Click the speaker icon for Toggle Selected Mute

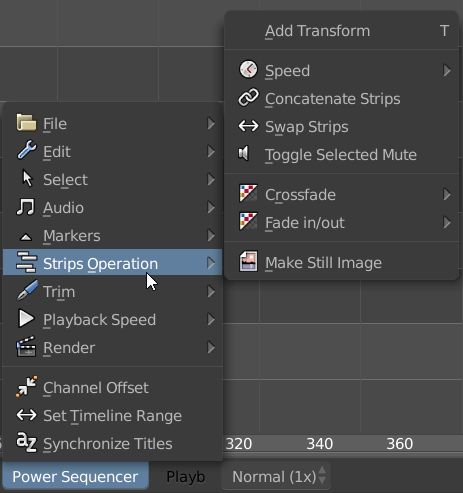[x=244, y=153]
